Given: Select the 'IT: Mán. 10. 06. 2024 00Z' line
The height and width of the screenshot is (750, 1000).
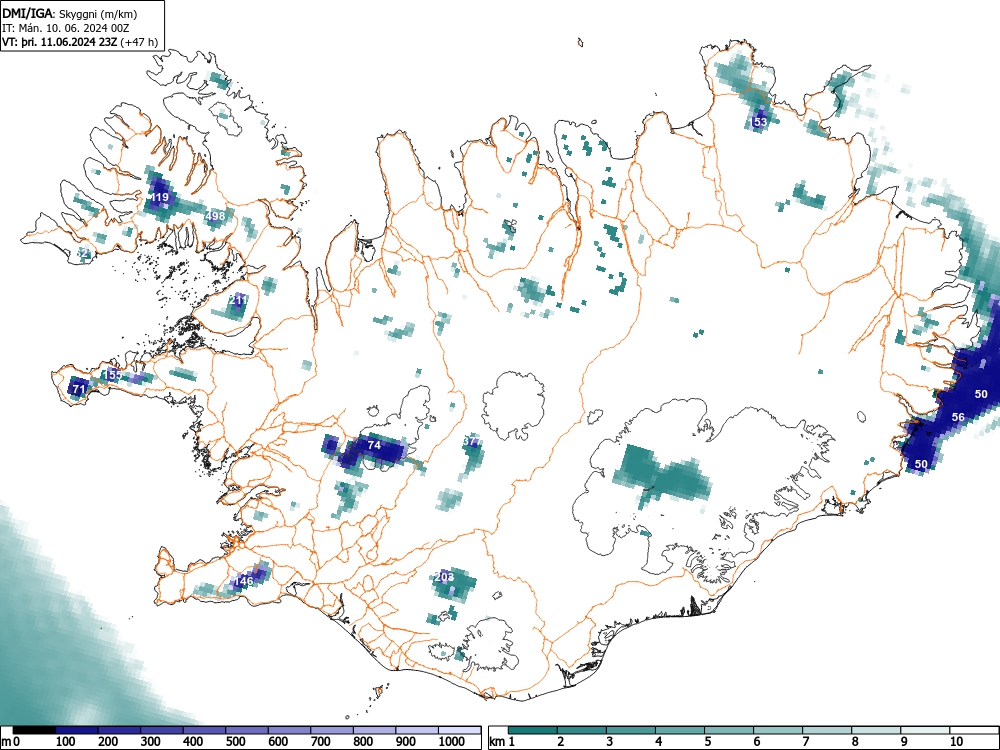Looking at the screenshot, I should 66,28.
